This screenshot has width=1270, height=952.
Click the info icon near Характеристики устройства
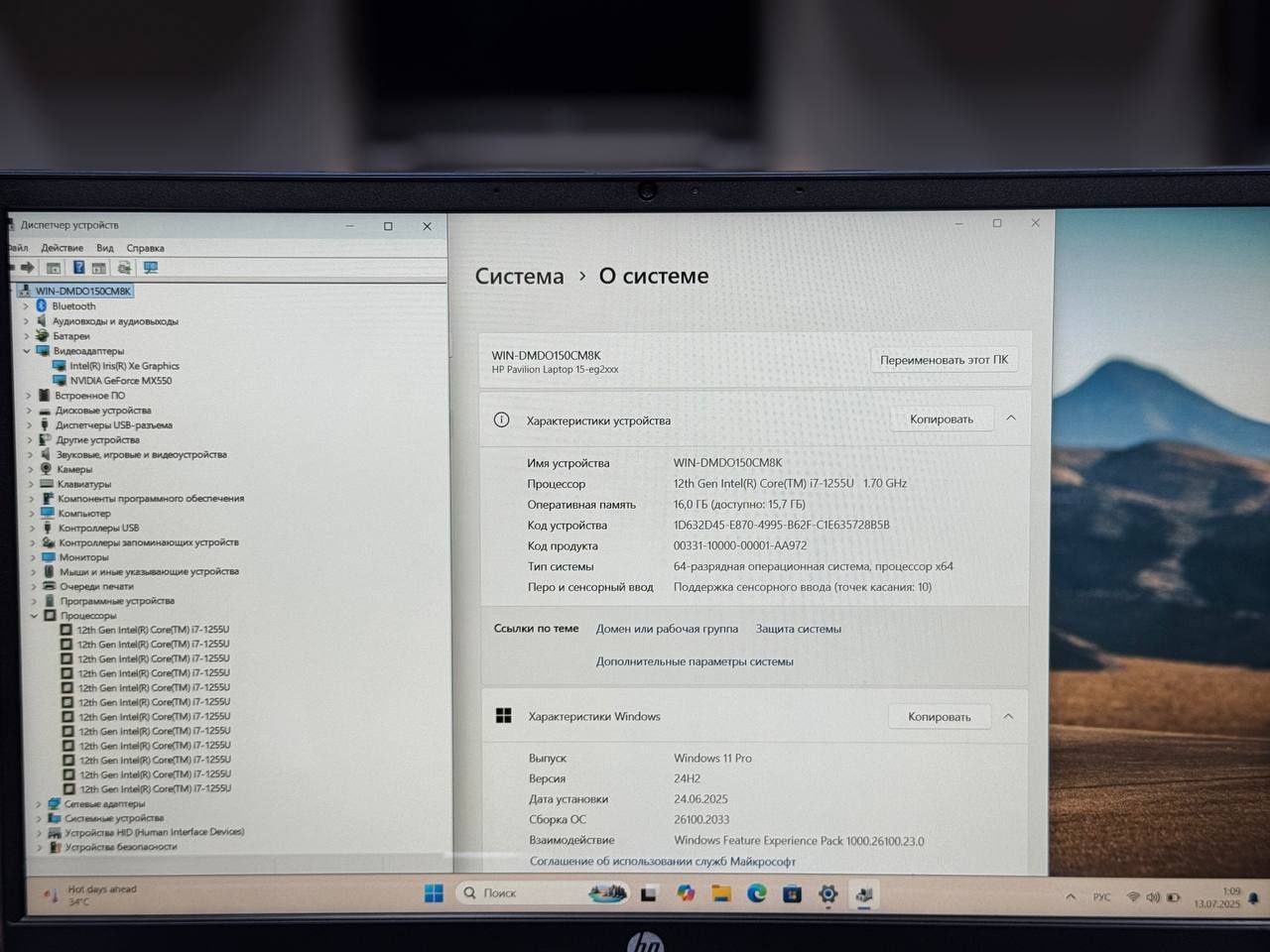502,419
